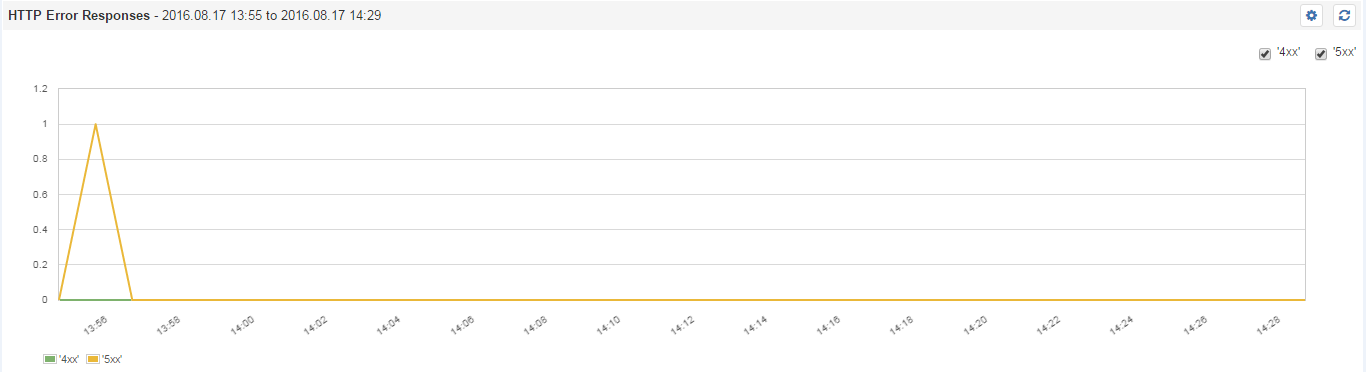The width and height of the screenshot is (1366, 372).
Task: Uncheck the '5xx' series checkbox
Action: [x=1320, y=54]
